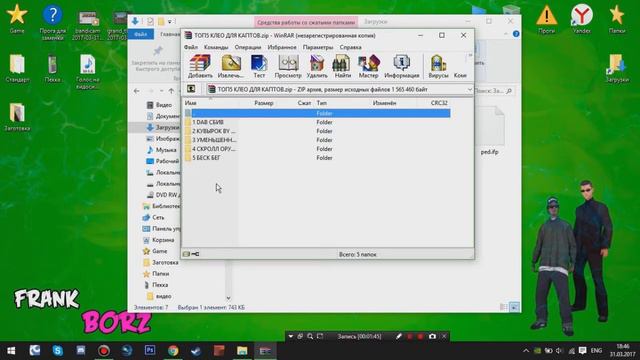Click the Вирусы virus scan icon
Image resolution: width=640 pixels, height=360 pixels.
[x=438, y=67]
